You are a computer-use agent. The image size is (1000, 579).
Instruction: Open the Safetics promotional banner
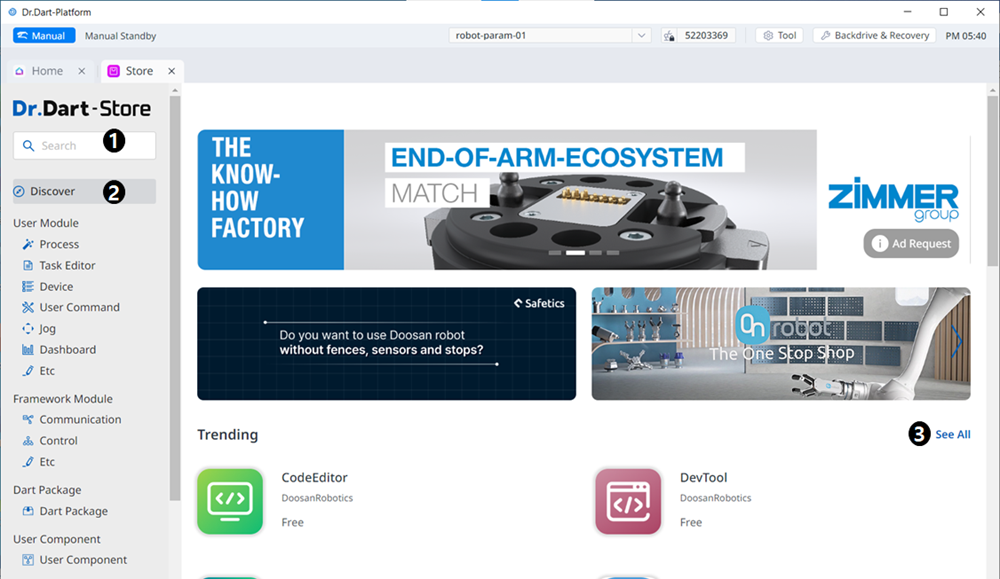(x=386, y=343)
